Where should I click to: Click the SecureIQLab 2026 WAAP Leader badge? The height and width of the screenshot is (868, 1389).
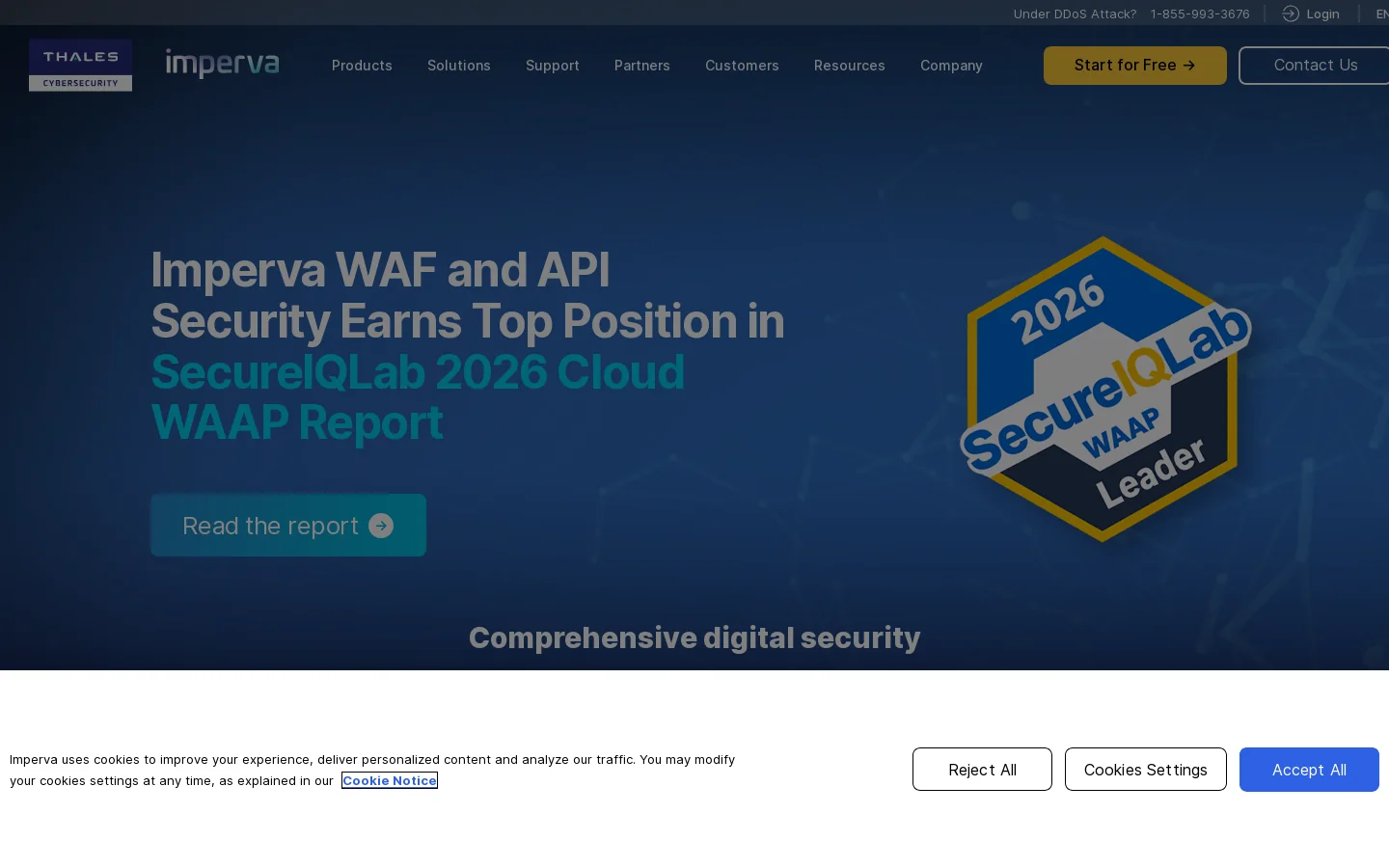[x=1105, y=389]
